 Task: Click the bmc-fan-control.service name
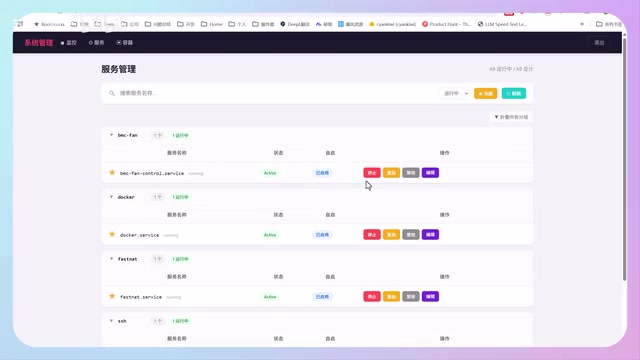click(x=152, y=173)
